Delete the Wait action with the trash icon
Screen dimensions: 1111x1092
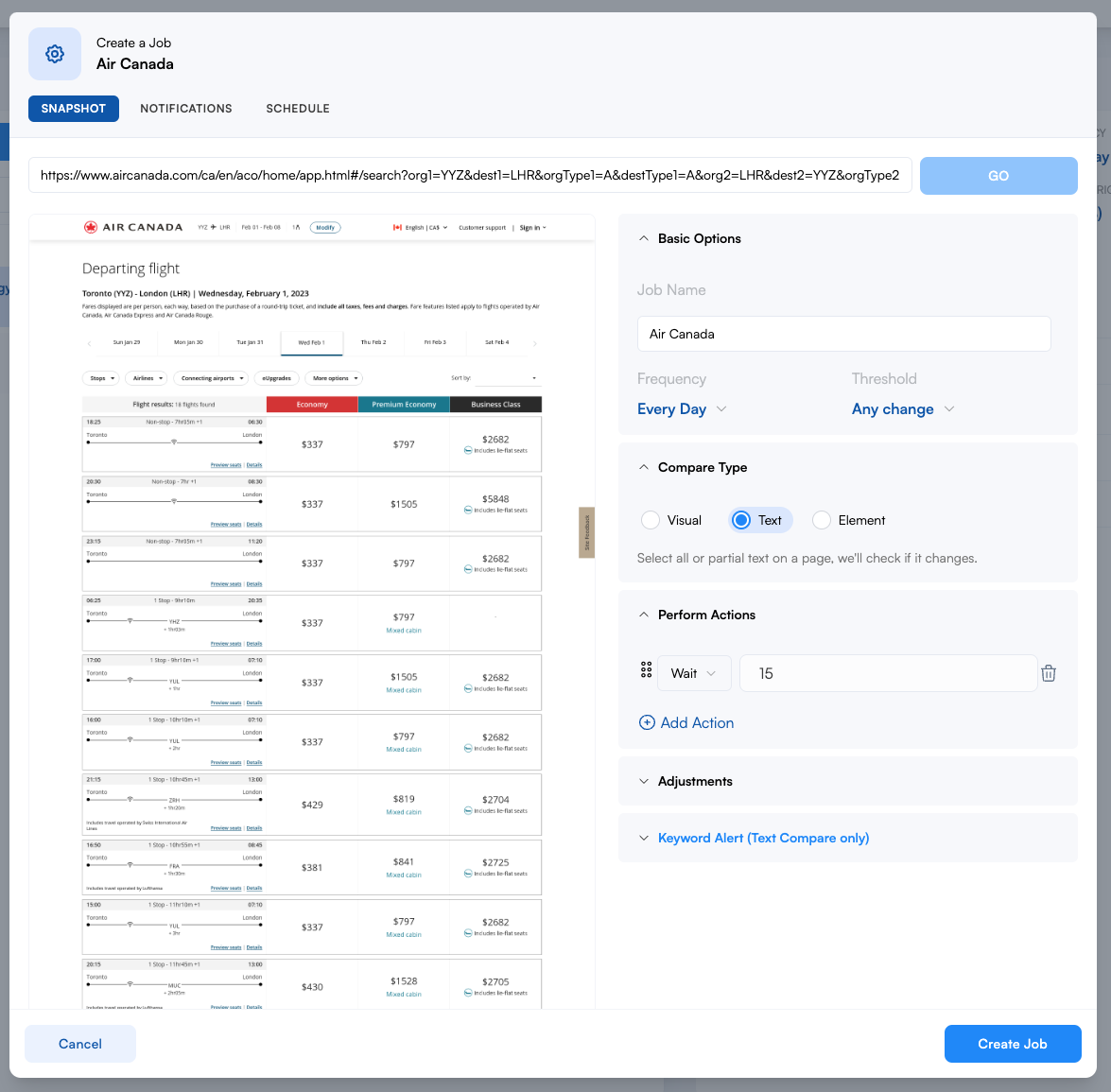click(1049, 673)
